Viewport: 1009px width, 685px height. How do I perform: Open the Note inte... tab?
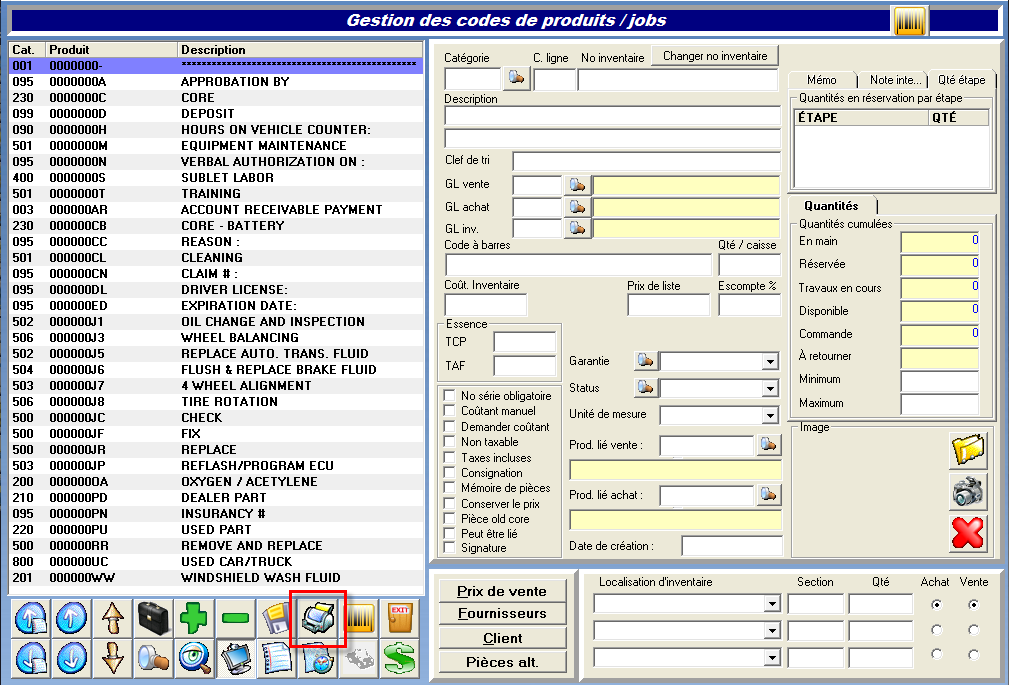[895, 80]
